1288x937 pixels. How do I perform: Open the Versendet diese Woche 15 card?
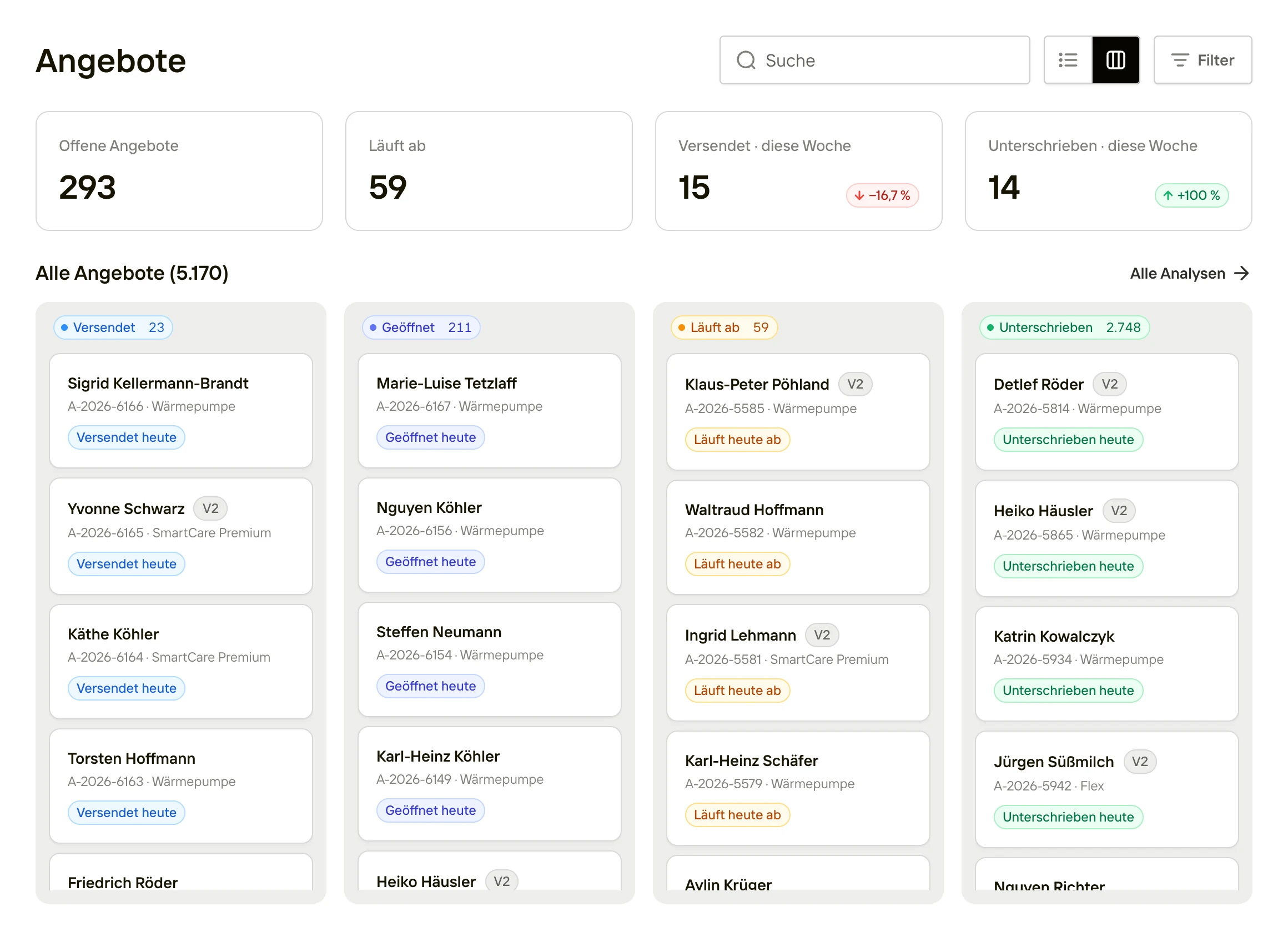click(798, 171)
